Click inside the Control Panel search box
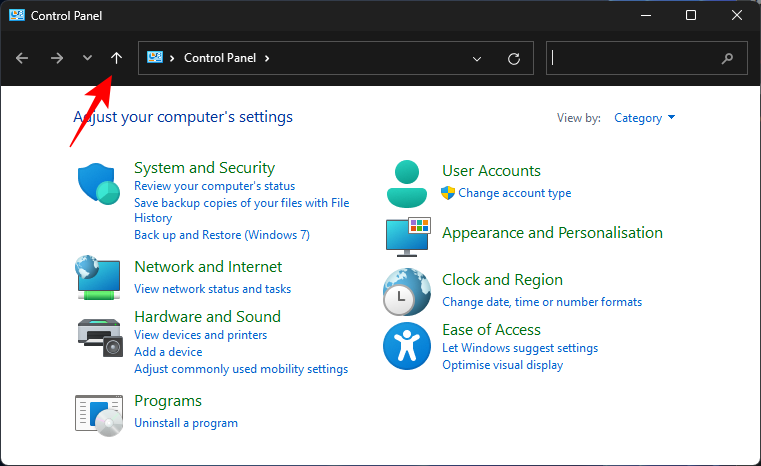The width and height of the screenshot is (761, 466). (634, 58)
